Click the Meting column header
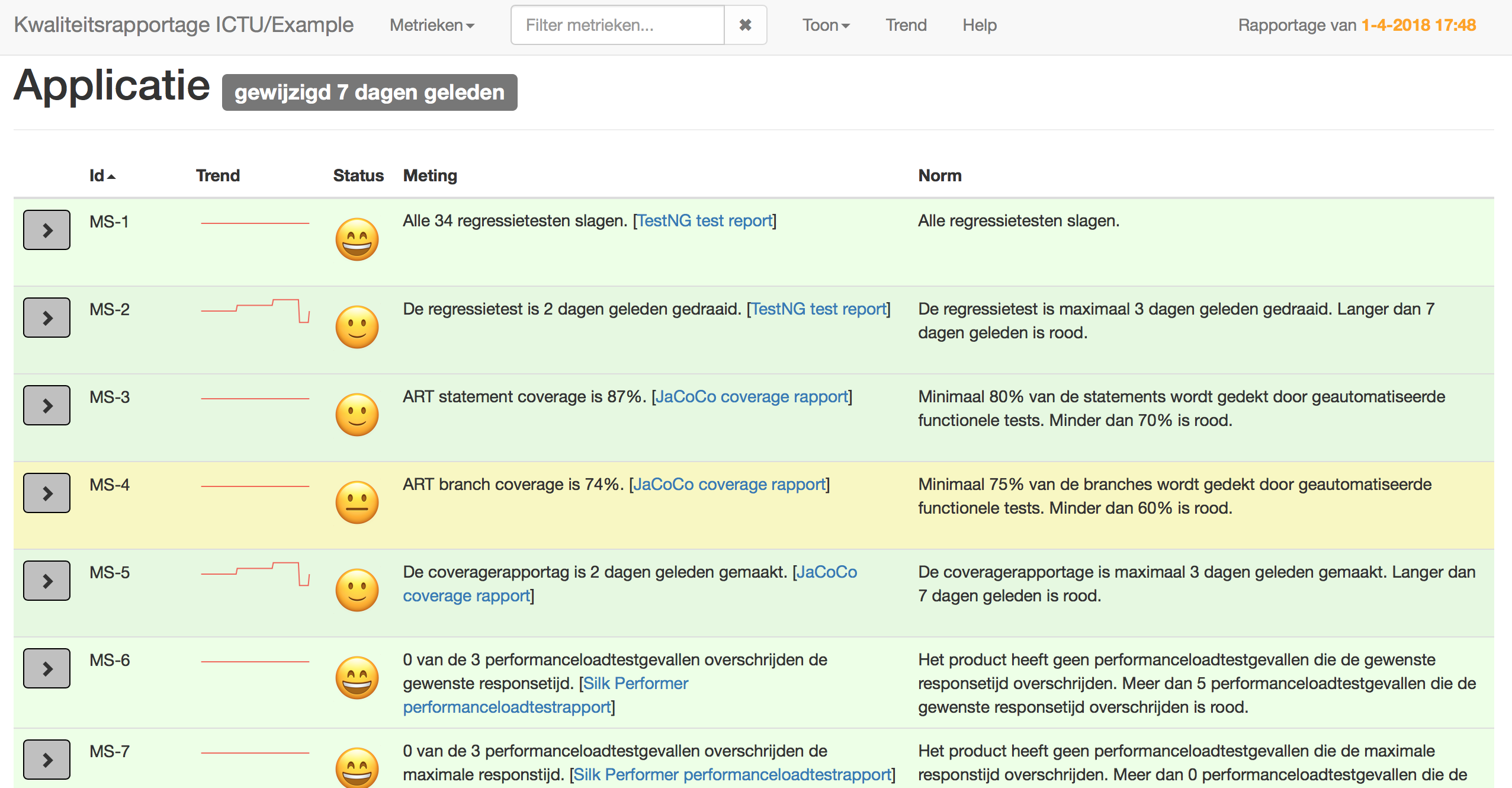The width and height of the screenshot is (1512, 788). click(430, 175)
